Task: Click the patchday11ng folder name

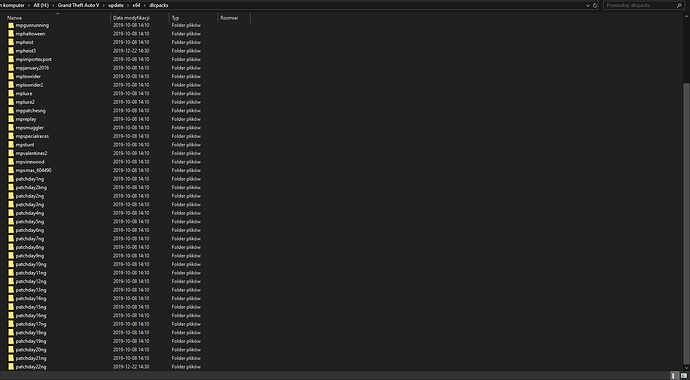Action: click(x=31, y=273)
